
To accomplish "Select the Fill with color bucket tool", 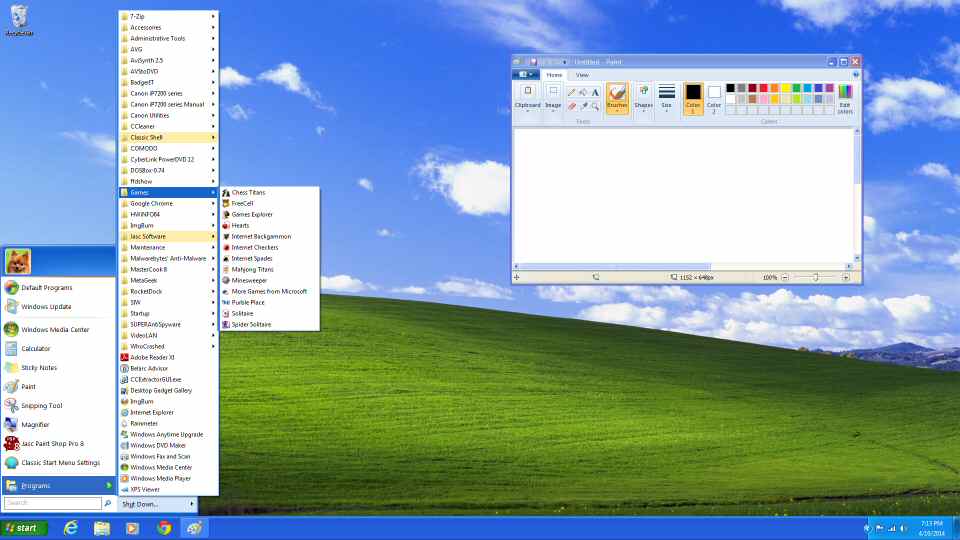I will point(583,92).
